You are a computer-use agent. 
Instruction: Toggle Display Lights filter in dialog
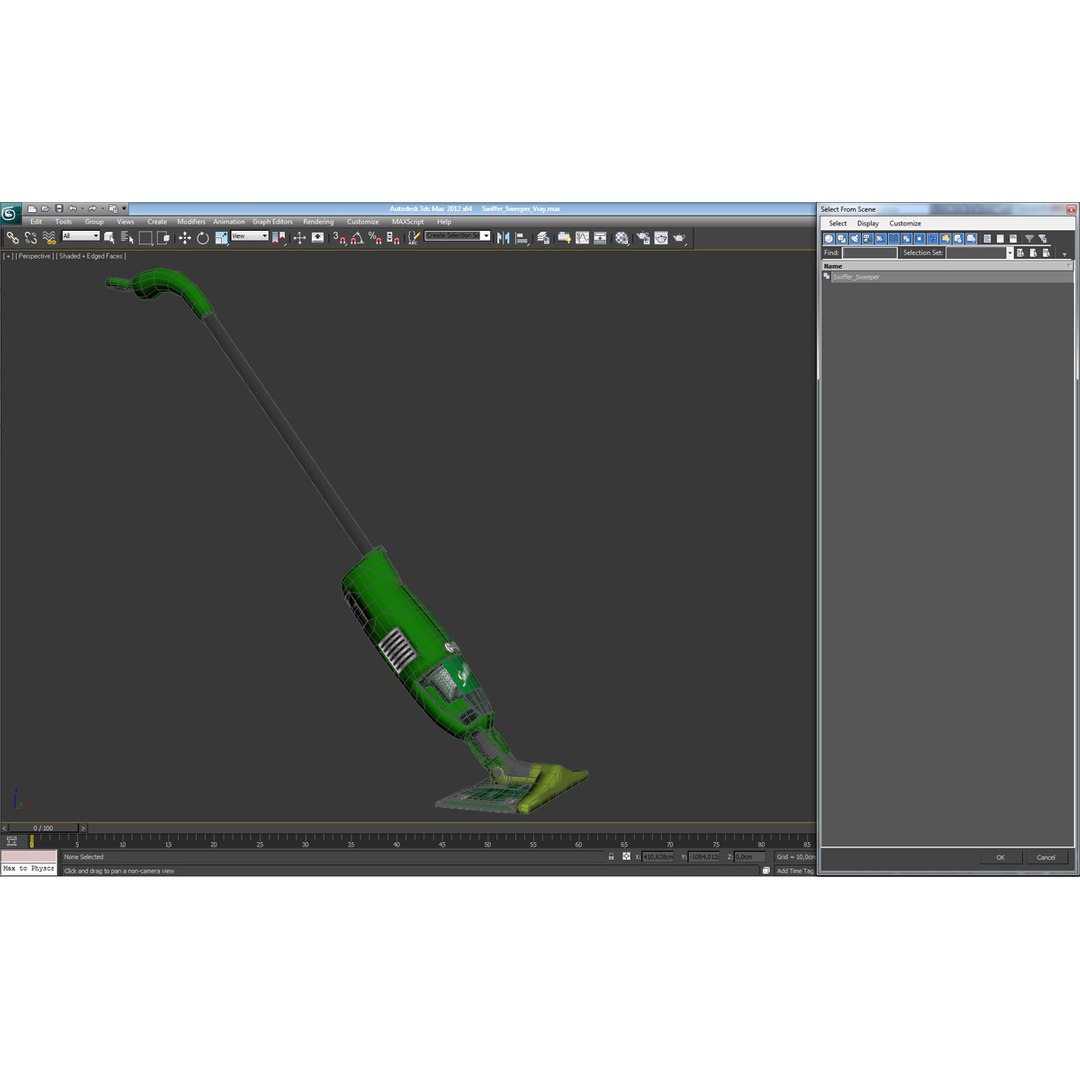coord(855,238)
